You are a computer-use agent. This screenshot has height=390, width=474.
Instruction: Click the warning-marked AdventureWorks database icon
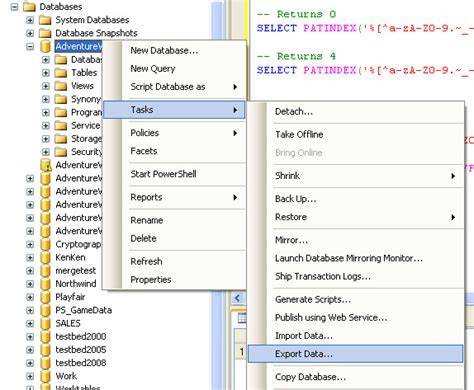point(46,165)
